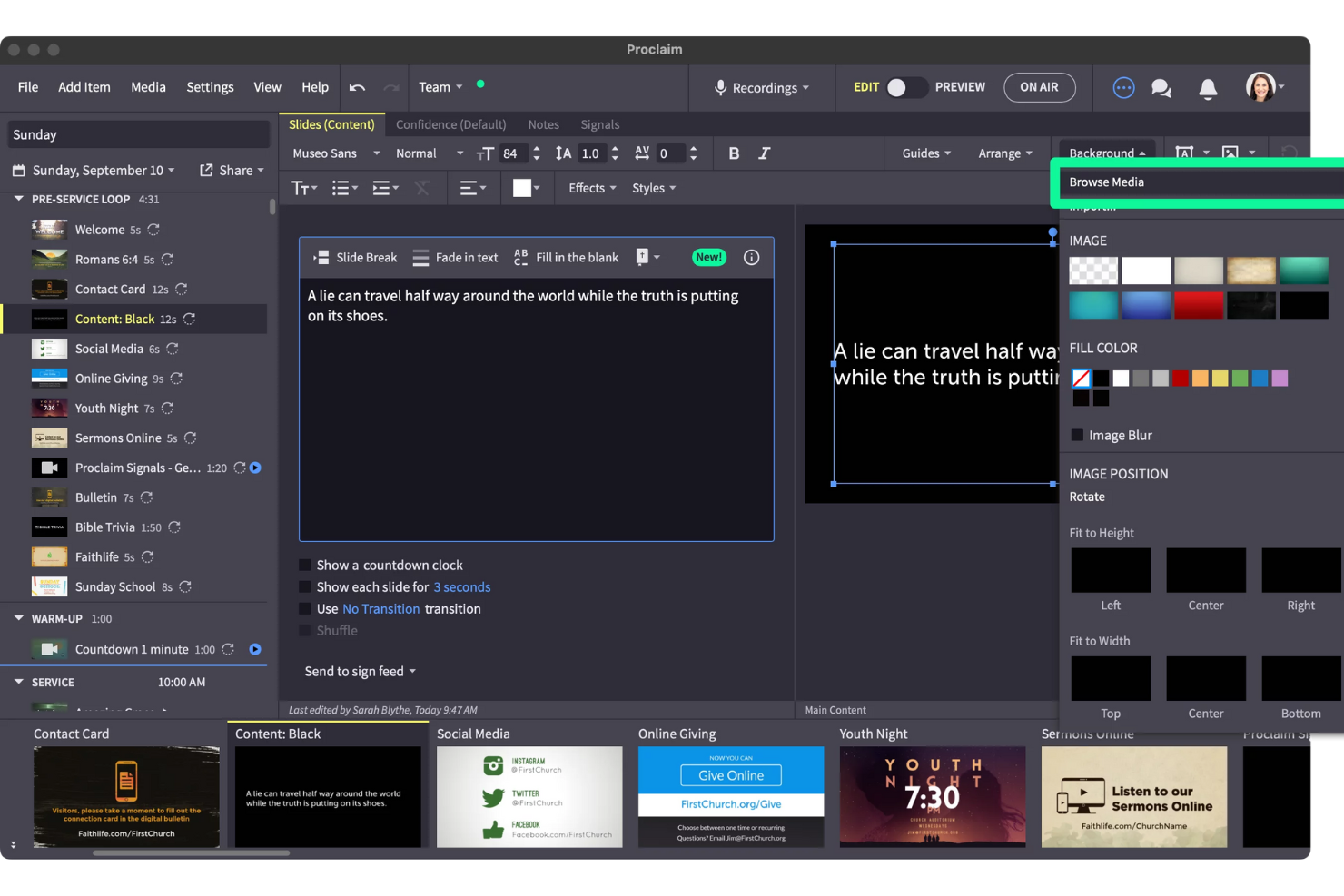This screenshot has width=1344, height=896.
Task: Click the calendar icon beside Sunday date
Action: tap(18, 171)
